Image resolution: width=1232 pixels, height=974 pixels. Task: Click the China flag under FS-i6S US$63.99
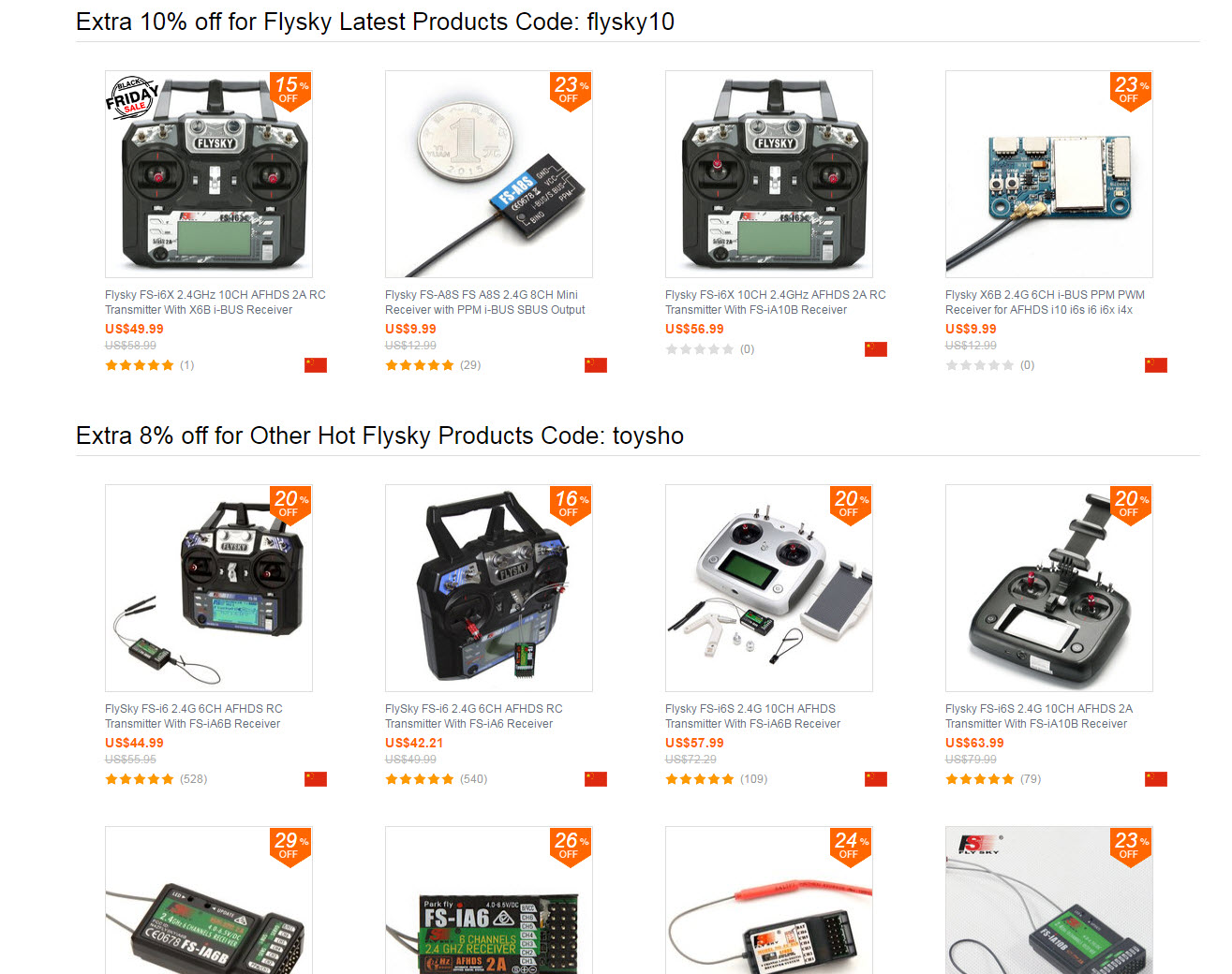[x=1156, y=779]
